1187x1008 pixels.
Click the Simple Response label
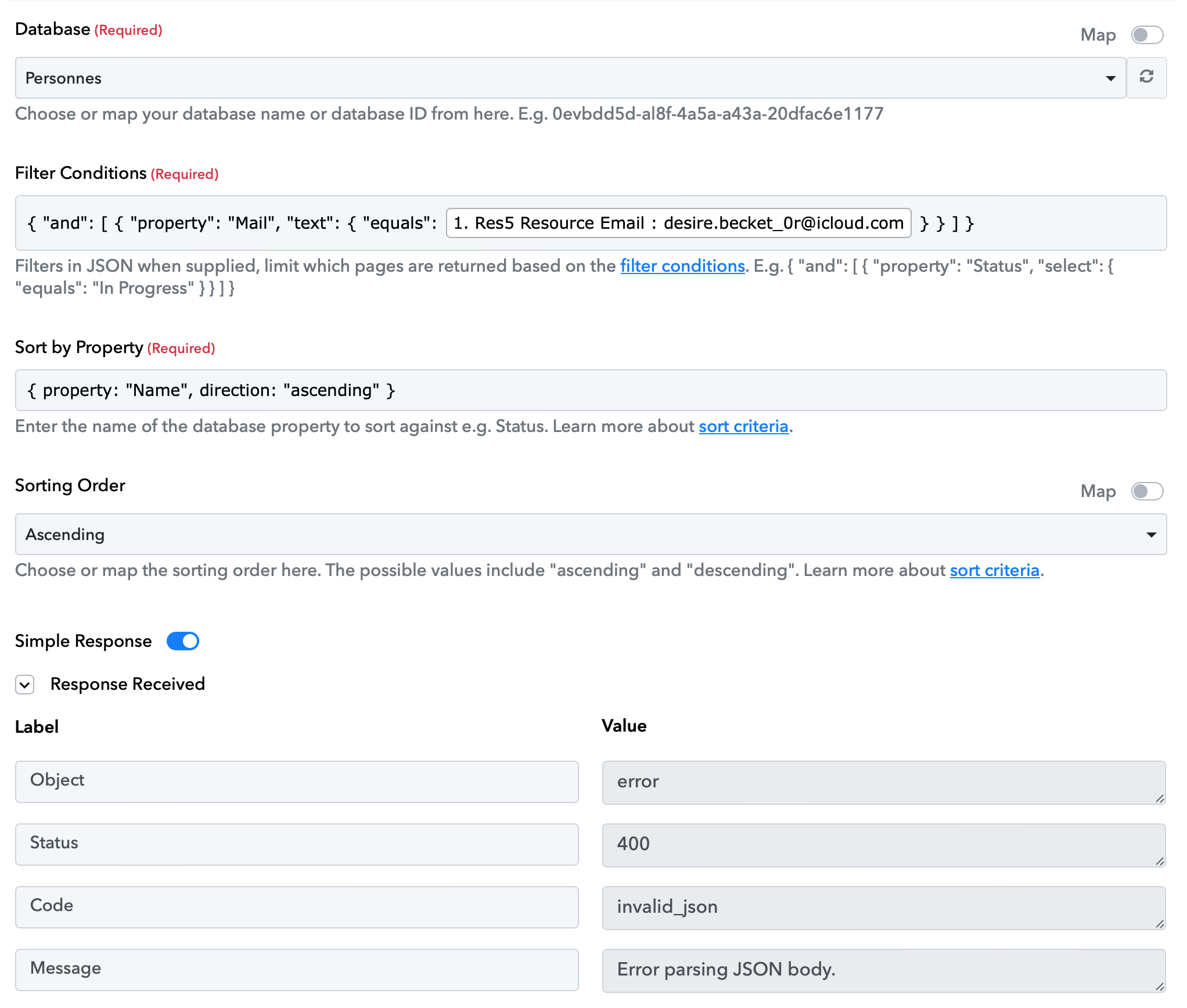(x=83, y=641)
